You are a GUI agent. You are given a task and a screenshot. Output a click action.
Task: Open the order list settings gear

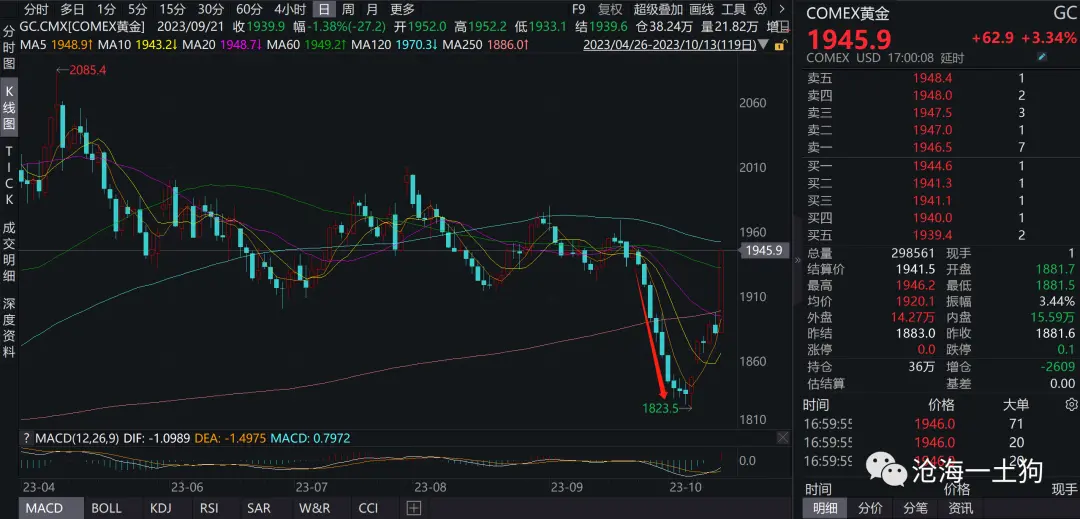1070,405
